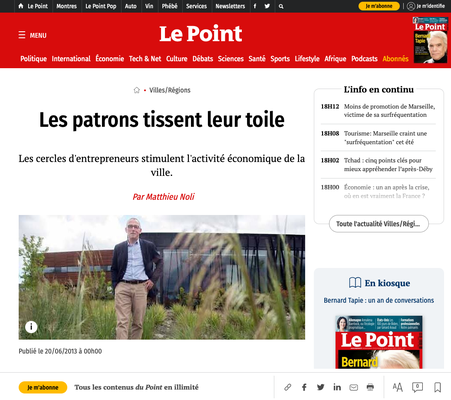Image resolution: width=451 pixels, height=400 pixels.
Task: Open author link Par Matthieu Noli
Action: click(163, 197)
